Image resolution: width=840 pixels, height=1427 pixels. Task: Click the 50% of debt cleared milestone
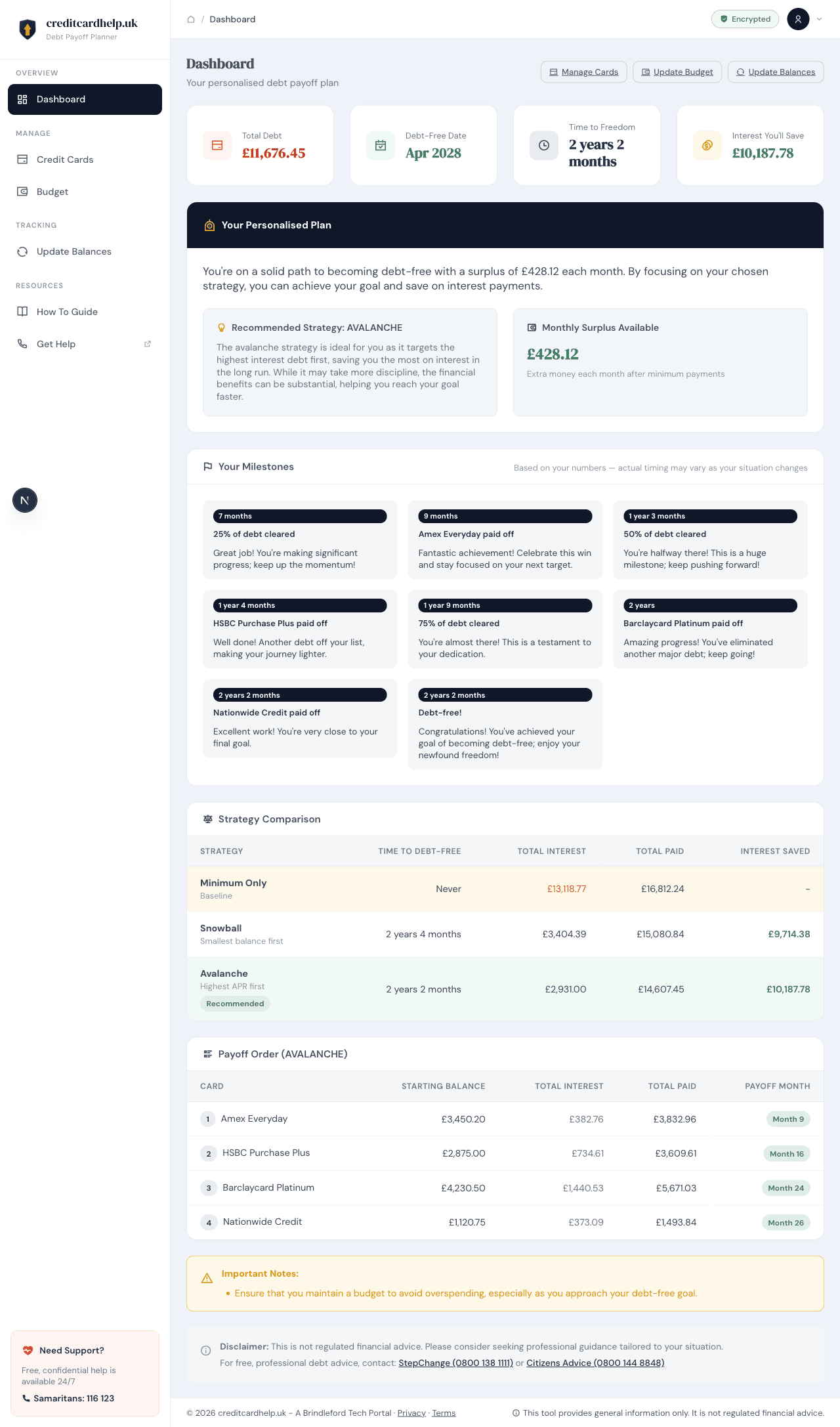pos(710,540)
